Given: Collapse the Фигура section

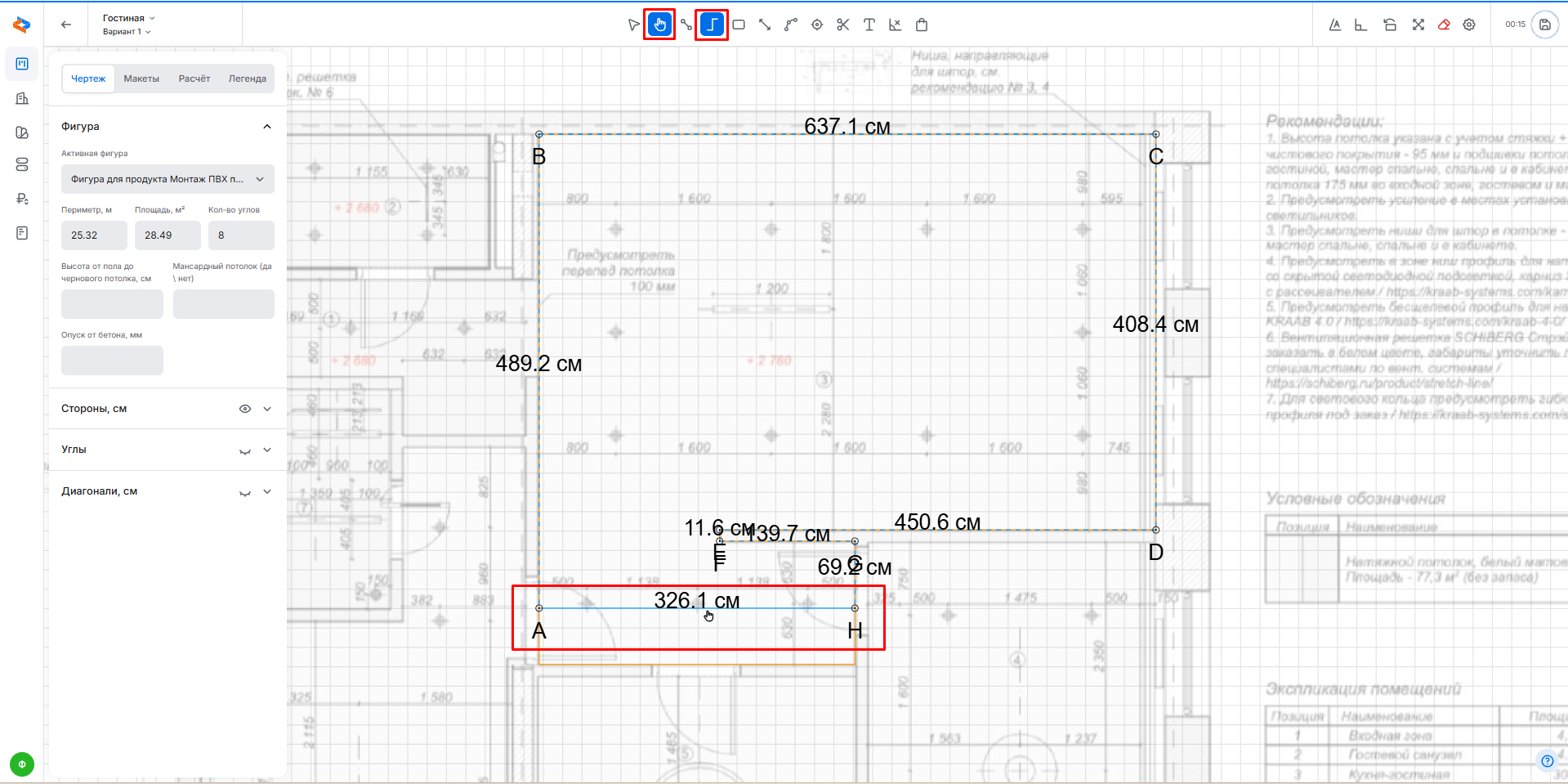Looking at the screenshot, I should tap(266, 127).
